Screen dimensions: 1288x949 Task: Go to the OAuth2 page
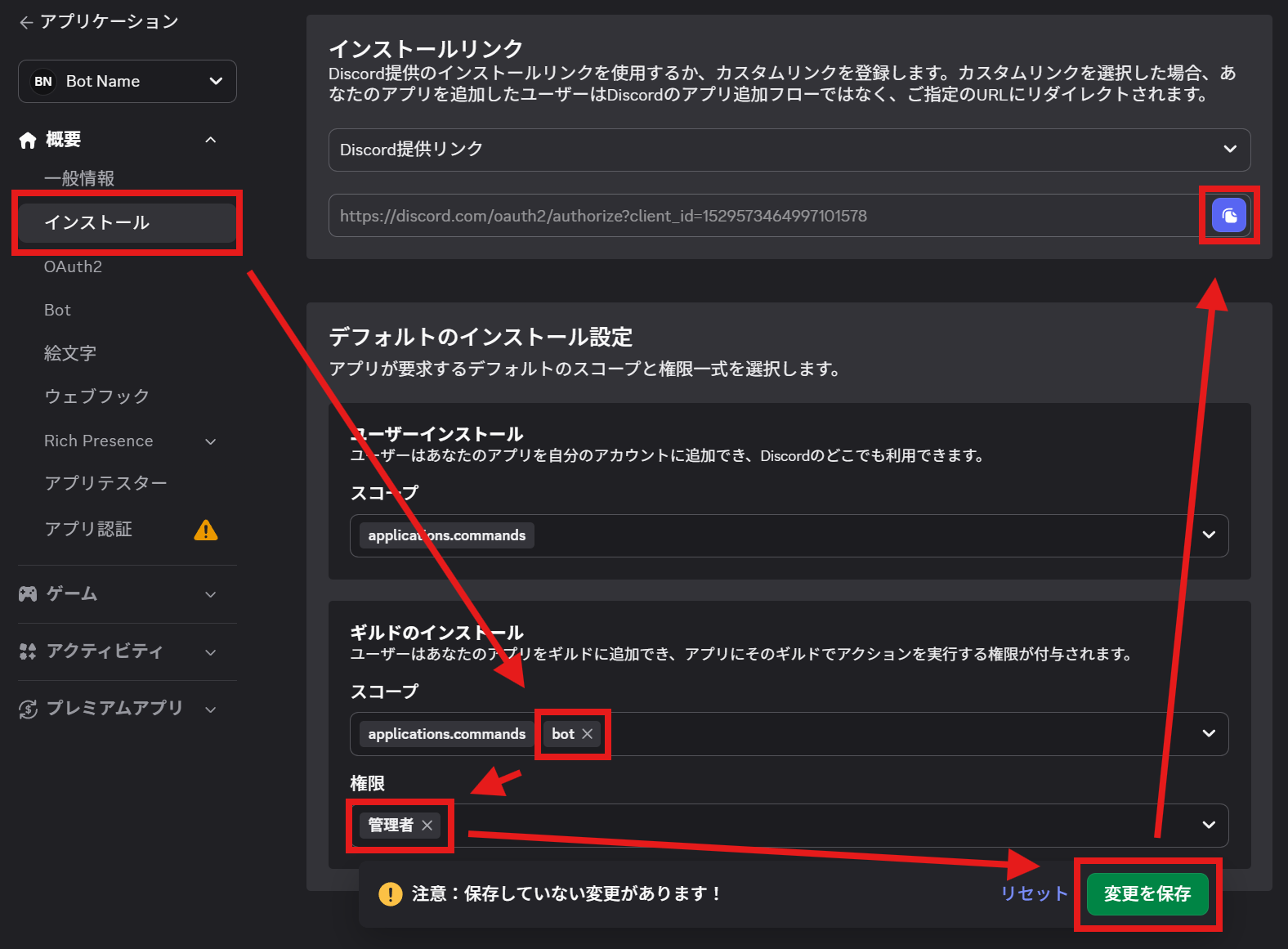pyautogui.click(x=73, y=266)
